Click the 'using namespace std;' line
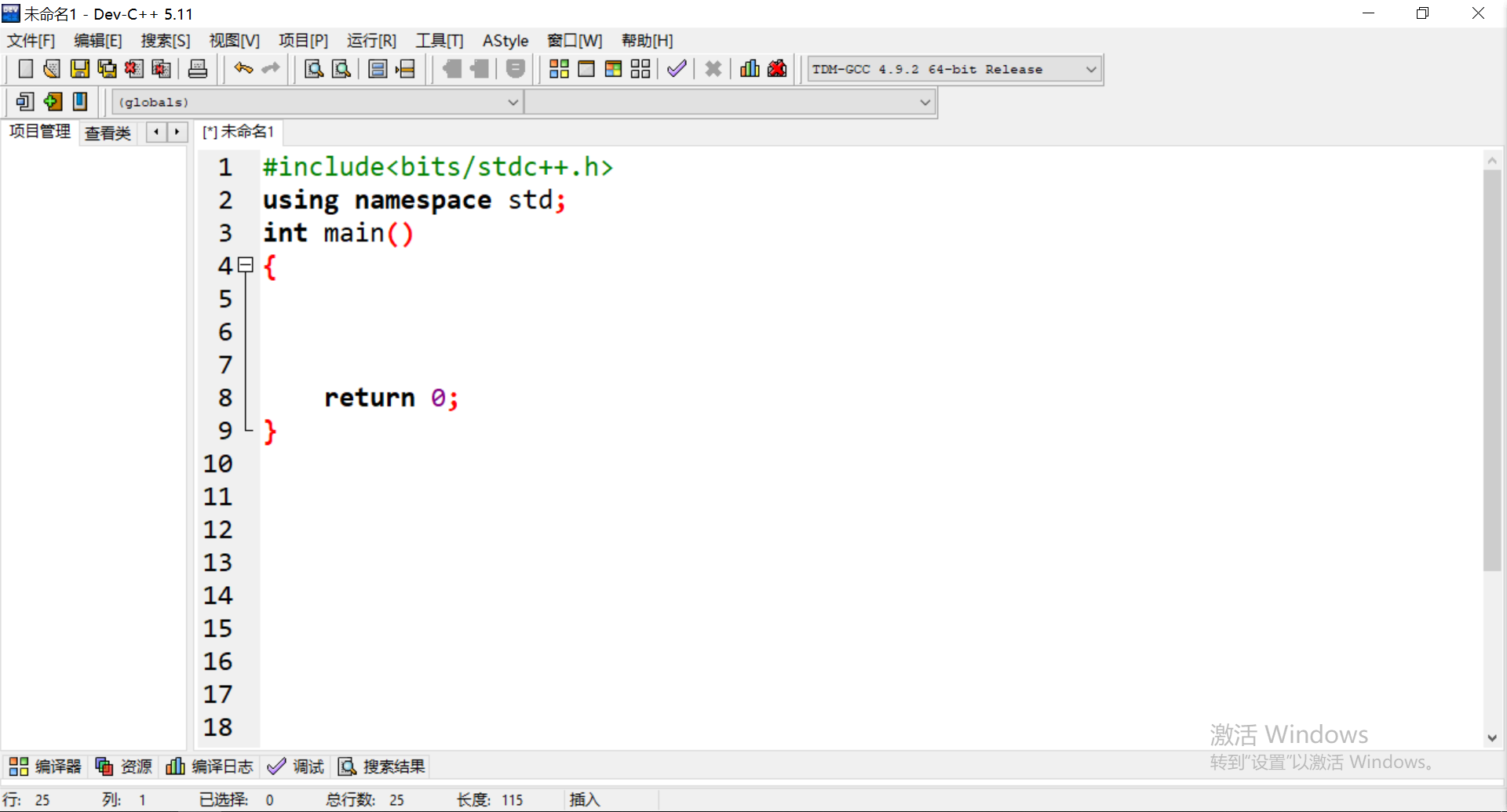1507x812 pixels. click(x=414, y=200)
